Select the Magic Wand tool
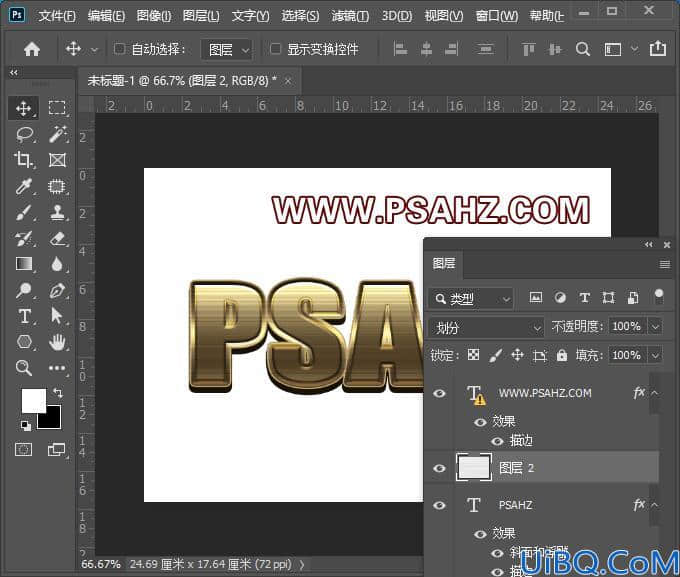The height and width of the screenshot is (577, 680). click(x=57, y=134)
